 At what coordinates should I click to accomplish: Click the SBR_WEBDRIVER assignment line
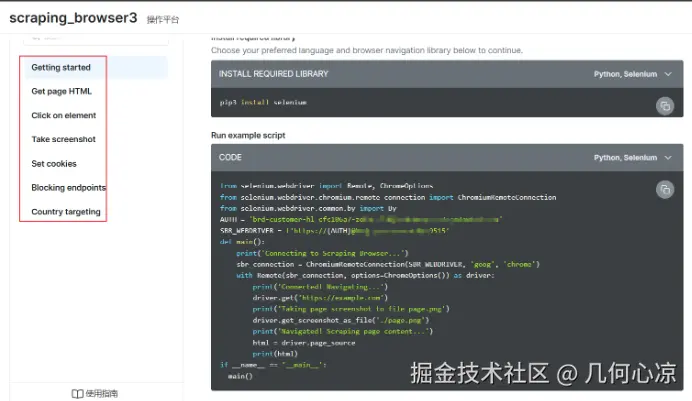(x=335, y=231)
